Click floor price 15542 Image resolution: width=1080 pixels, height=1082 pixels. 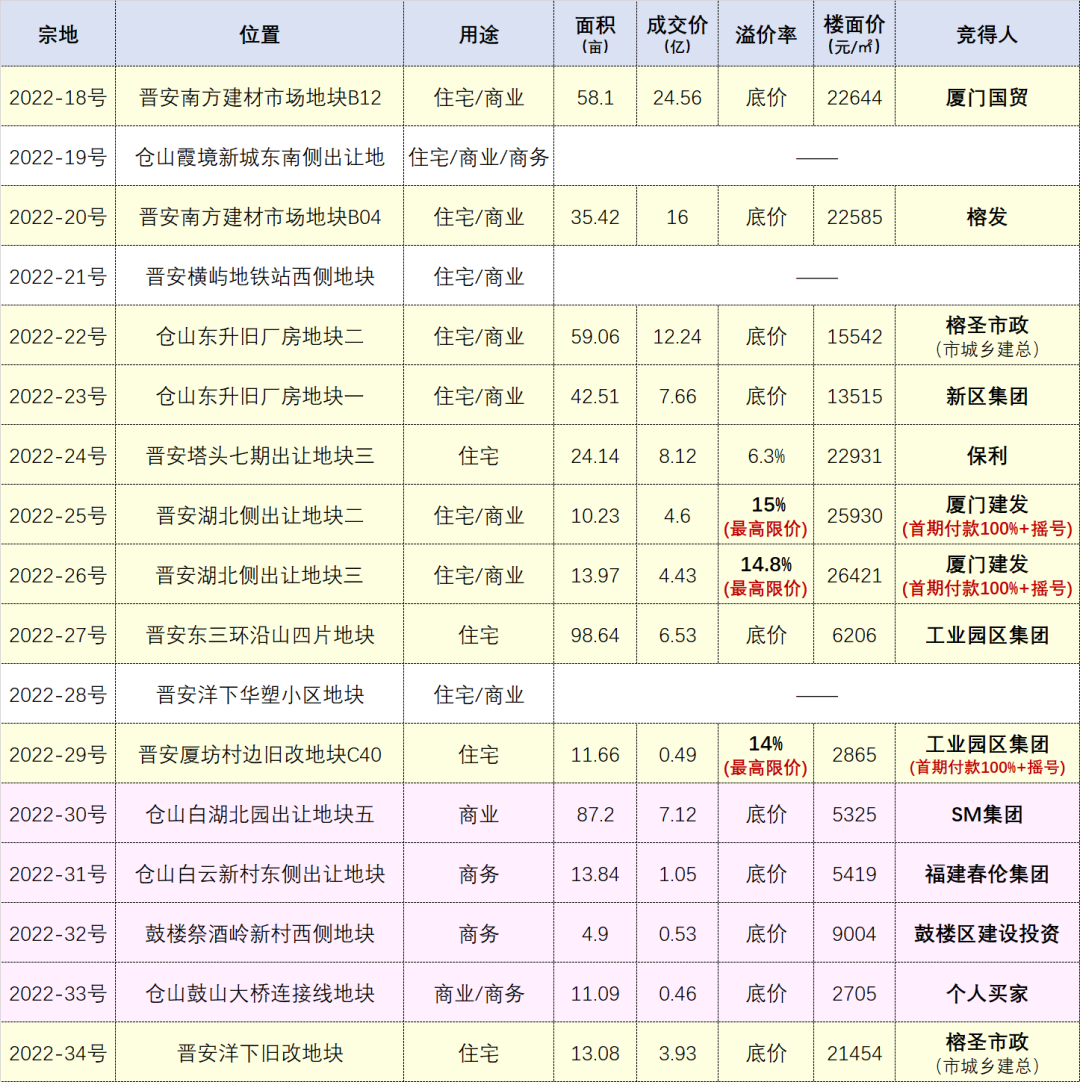[x=854, y=336]
